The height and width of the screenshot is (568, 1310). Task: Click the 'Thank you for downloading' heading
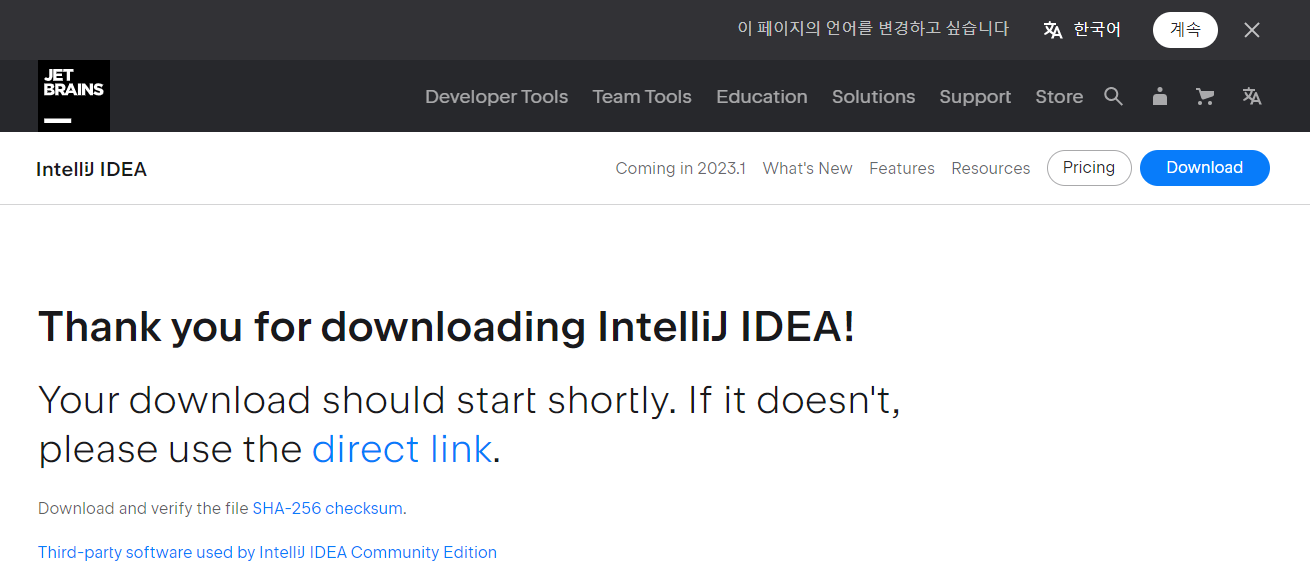coord(447,327)
